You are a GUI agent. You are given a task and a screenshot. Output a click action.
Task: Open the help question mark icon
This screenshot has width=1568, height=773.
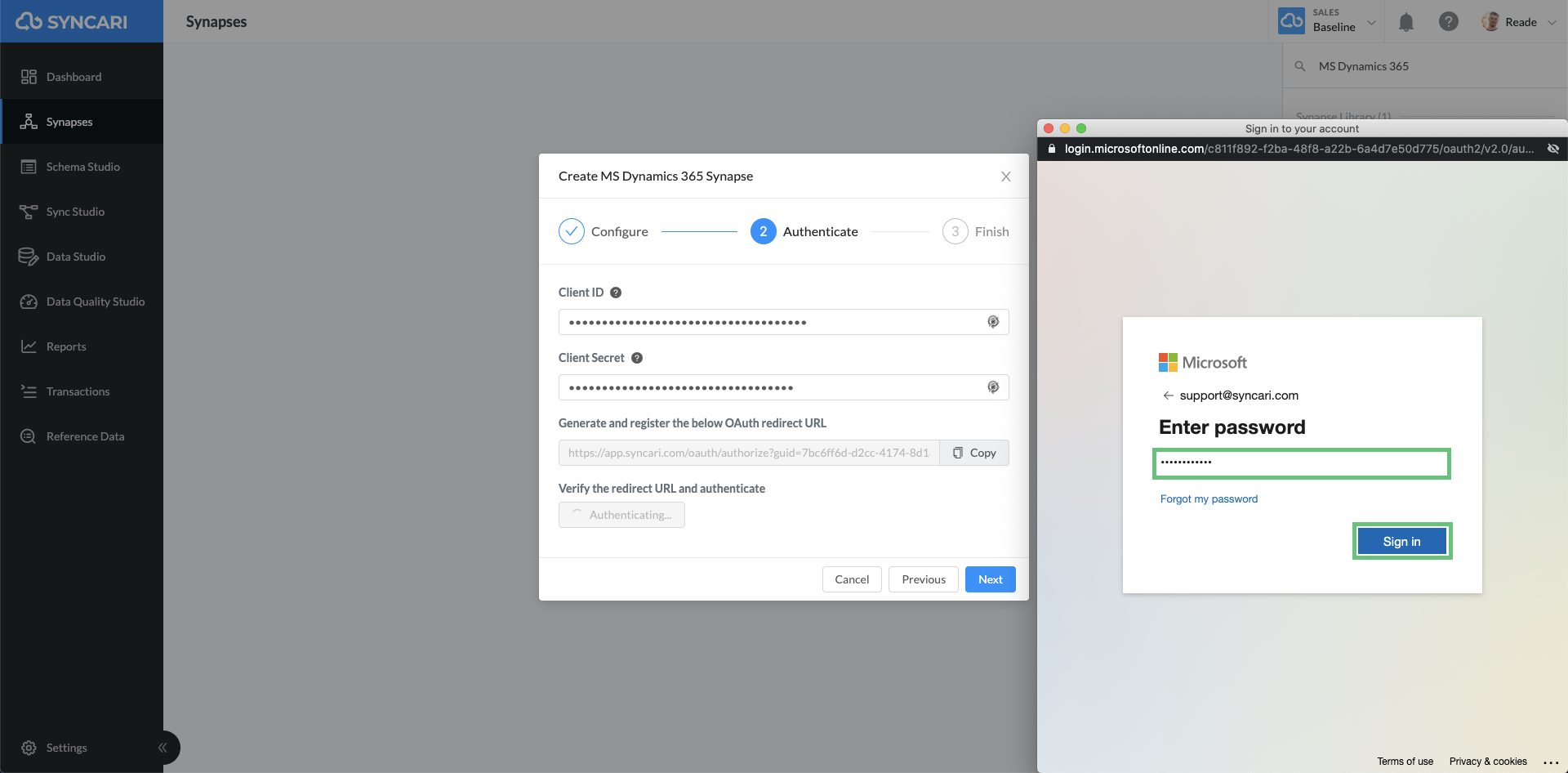pyautogui.click(x=1449, y=22)
